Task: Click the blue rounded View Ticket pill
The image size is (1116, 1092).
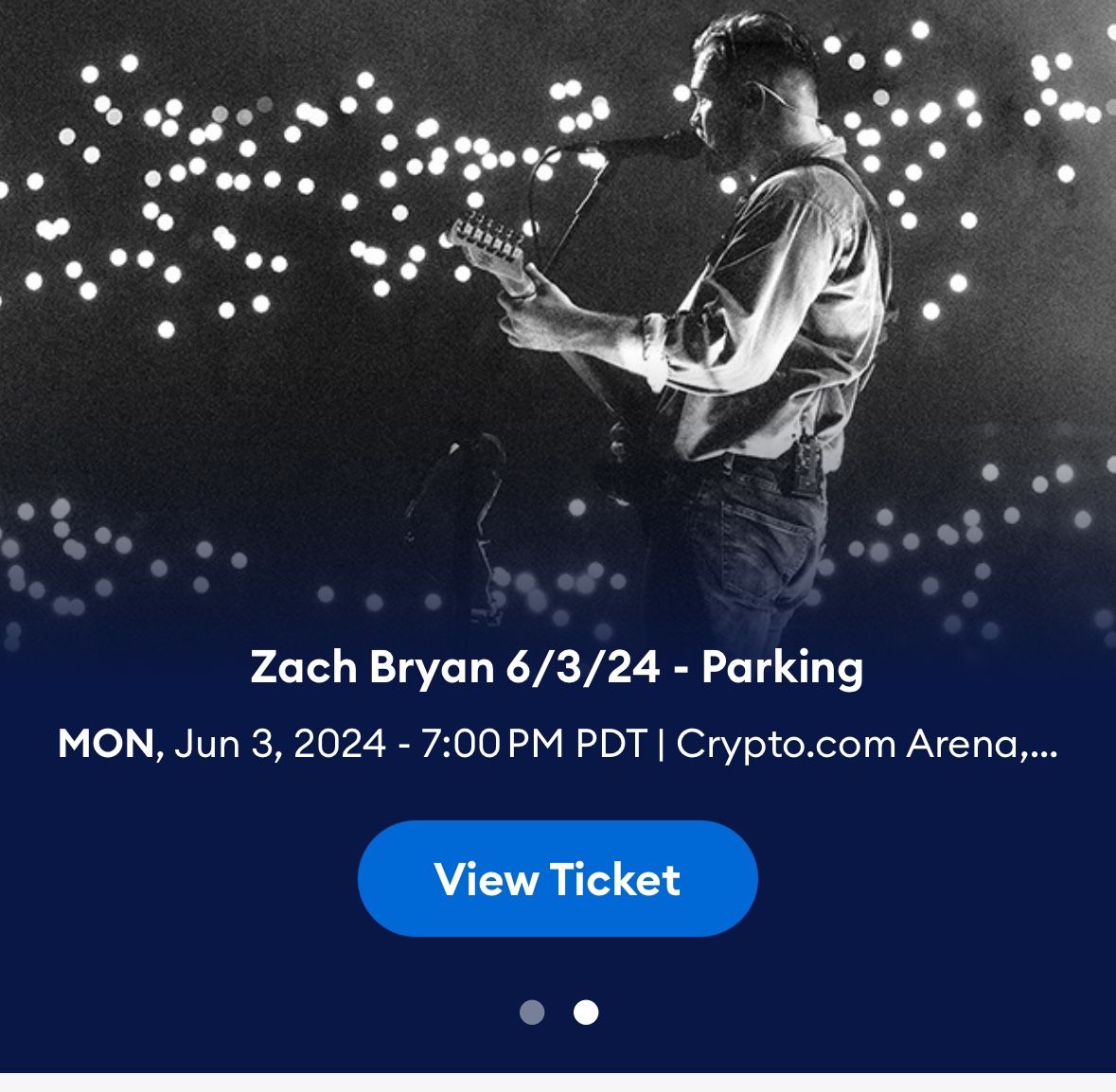Action: click(x=558, y=878)
